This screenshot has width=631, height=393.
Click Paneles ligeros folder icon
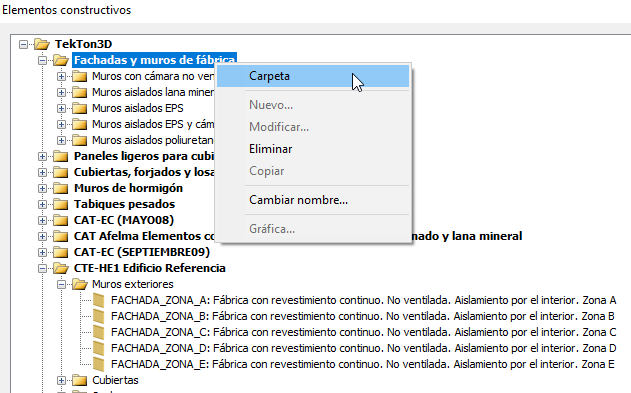click(61, 156)
